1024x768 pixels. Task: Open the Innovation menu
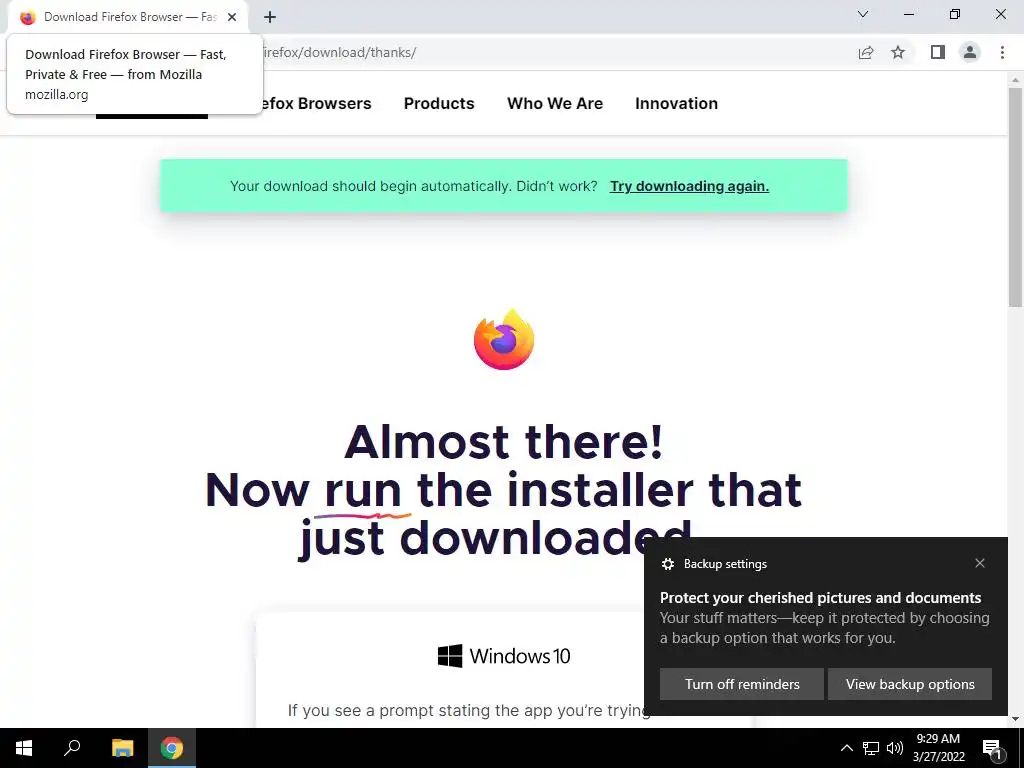point(677,103)
